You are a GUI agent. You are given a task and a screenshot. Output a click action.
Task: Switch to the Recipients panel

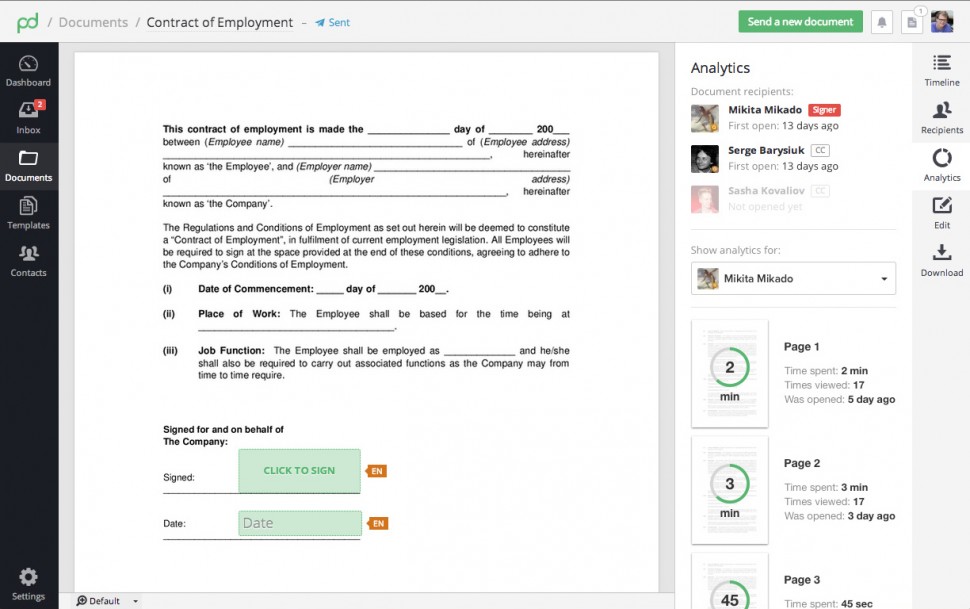(x=942, y=118)
